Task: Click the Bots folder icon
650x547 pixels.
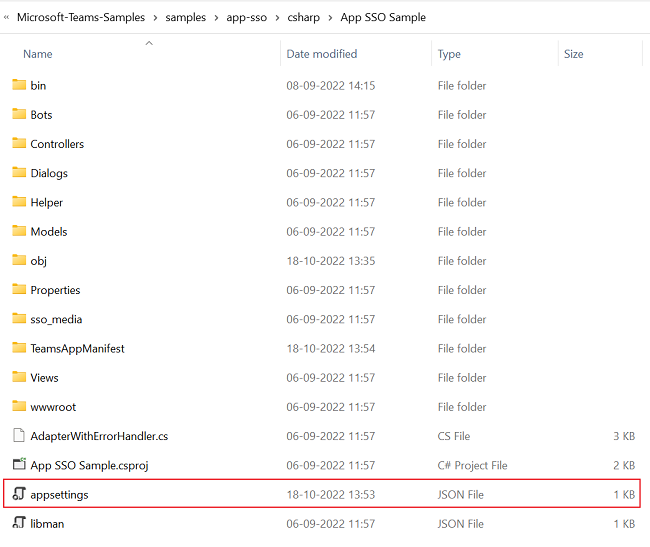Action: pyautogui.click(x=19, y=114)
